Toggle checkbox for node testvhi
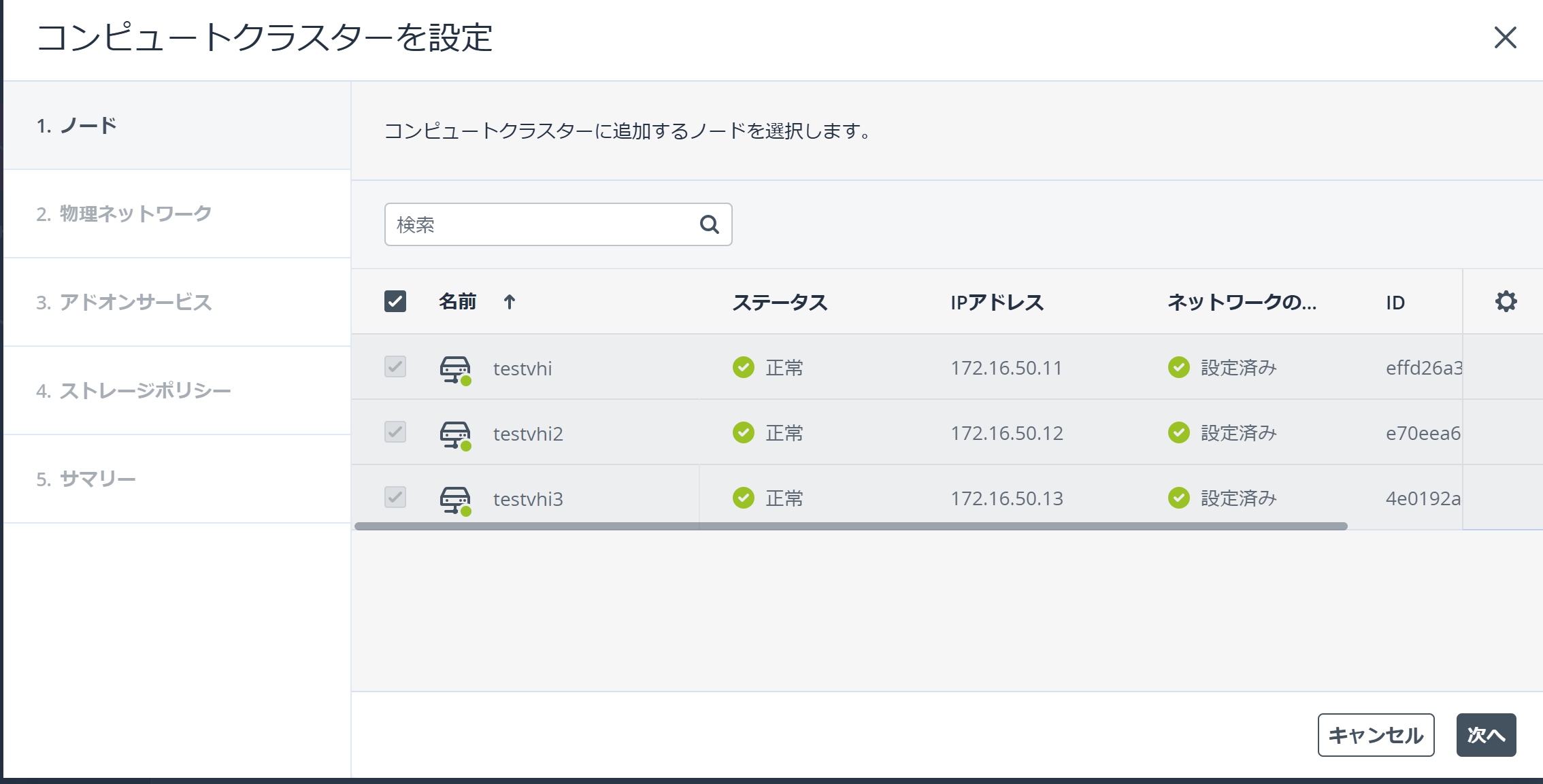This screenshot has width=1543, height=784. pyautogui.click(x=395, y=367)
